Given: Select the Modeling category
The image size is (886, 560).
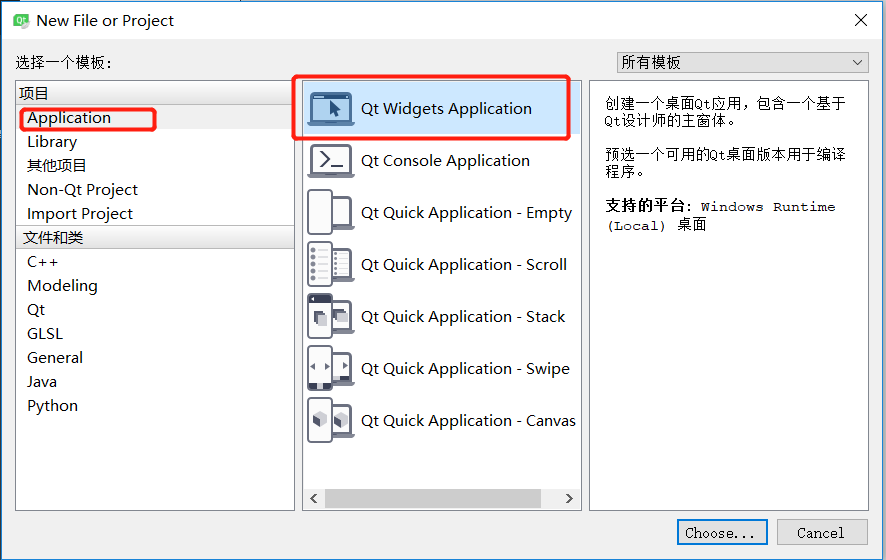Looking at the screenshot, I should tap(155, 286).
